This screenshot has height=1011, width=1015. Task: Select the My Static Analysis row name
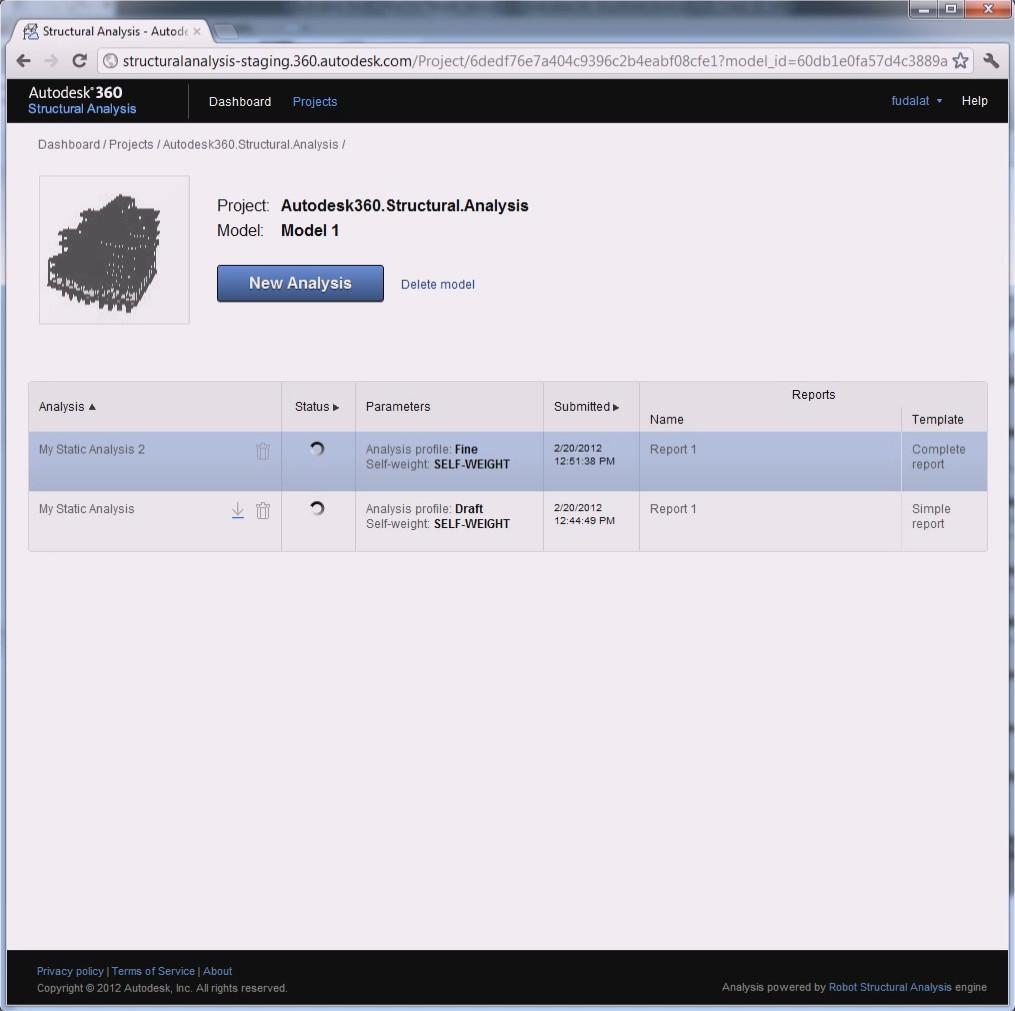[x=86, y=509]
